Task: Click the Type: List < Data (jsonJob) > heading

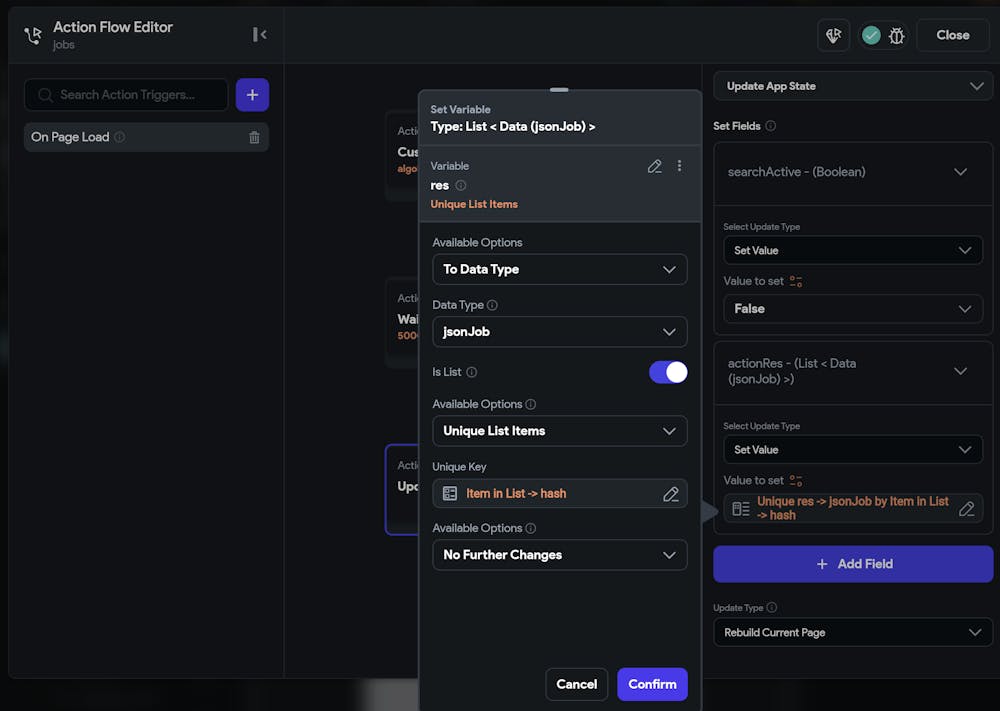Action: pos(513,127)
